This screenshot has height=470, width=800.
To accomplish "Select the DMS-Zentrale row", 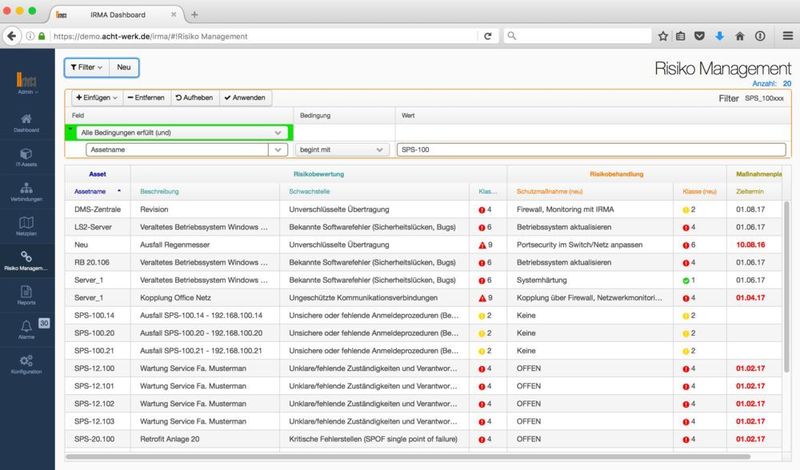I will tap(423, 209).
